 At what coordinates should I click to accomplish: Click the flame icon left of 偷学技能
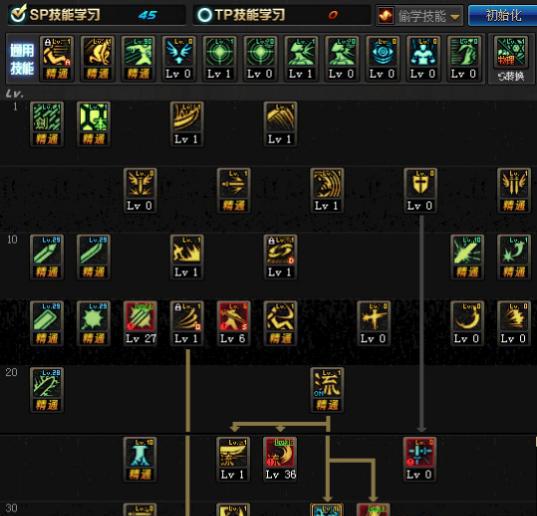pyautogui.click(x=386, y=15)
